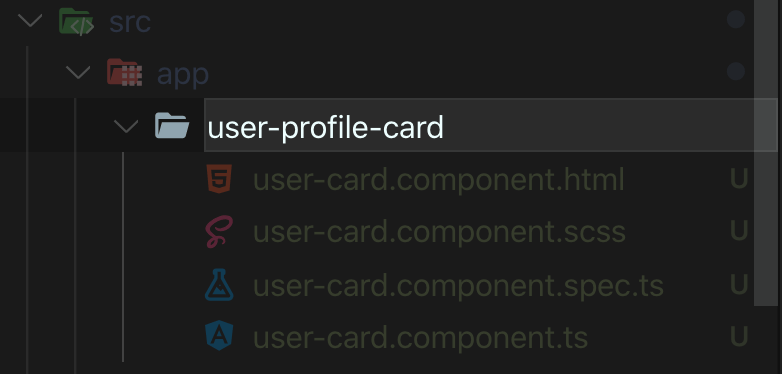The image size is (782, 374).
Task: Click the untracked U badge beside user-card.component.html
Action: tap(739, 179)
